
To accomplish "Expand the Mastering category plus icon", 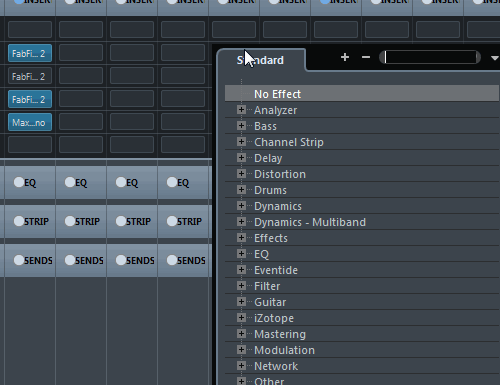I will [x=241, y=334].
